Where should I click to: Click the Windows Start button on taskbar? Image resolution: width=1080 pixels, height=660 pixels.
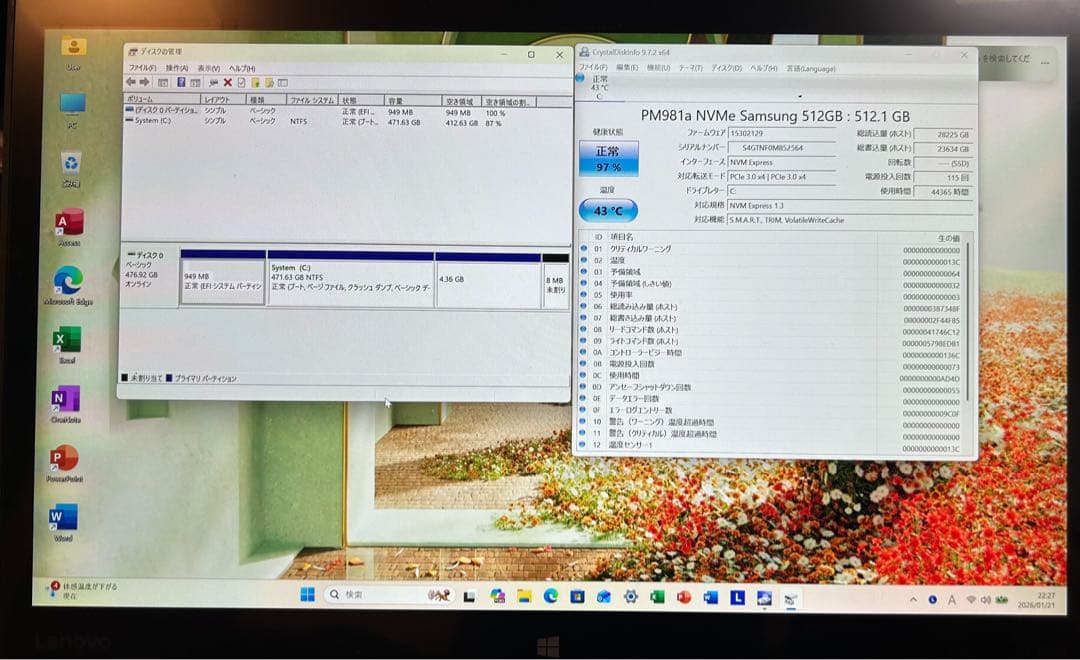click(x=307, y=595)
